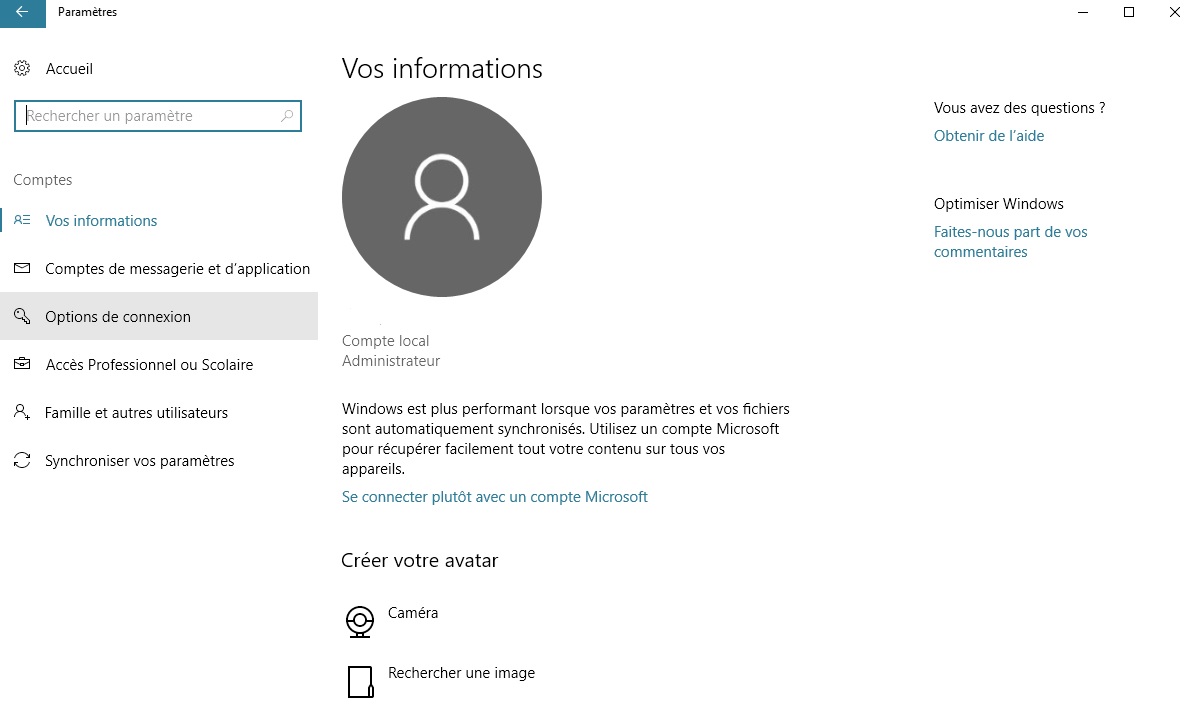1192x728 pixels.
Task: Click the sync arrows icon for Synchroniser
Action: point(22,461)
